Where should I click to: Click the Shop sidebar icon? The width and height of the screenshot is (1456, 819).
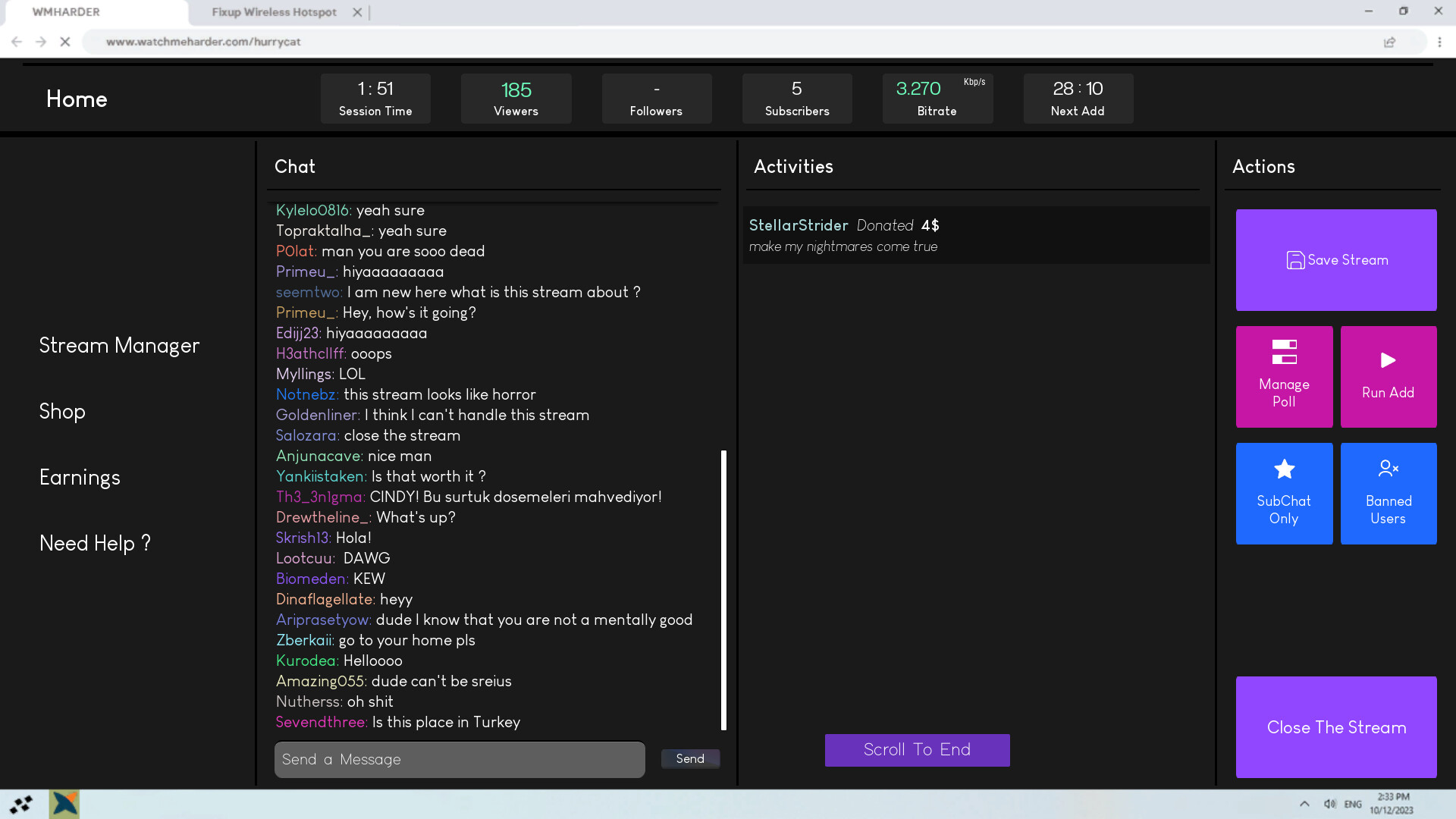(62, 411)
